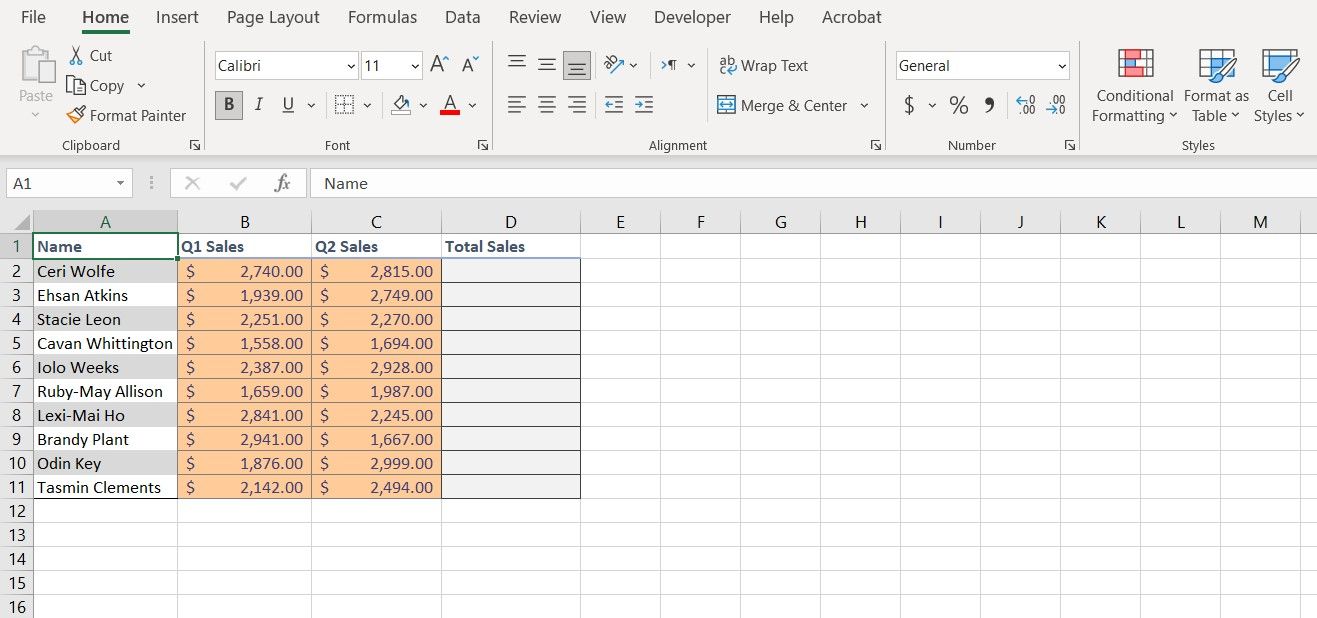Viewport: 1317px width, 618px height.
Task: Click the Font Color A icon
Action: click(x=450, y=104)
